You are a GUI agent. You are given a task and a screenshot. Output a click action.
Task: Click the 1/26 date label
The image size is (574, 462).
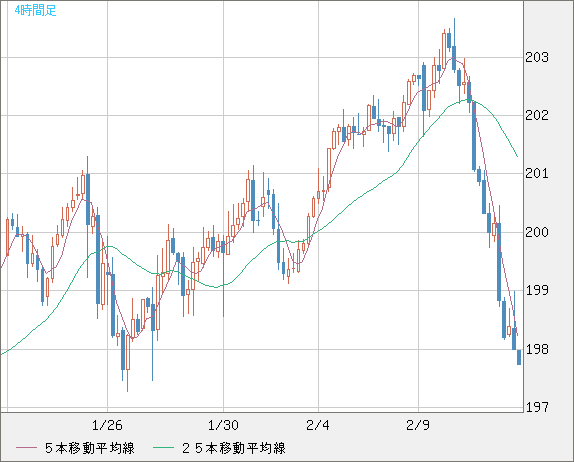[x=107, y=425]
